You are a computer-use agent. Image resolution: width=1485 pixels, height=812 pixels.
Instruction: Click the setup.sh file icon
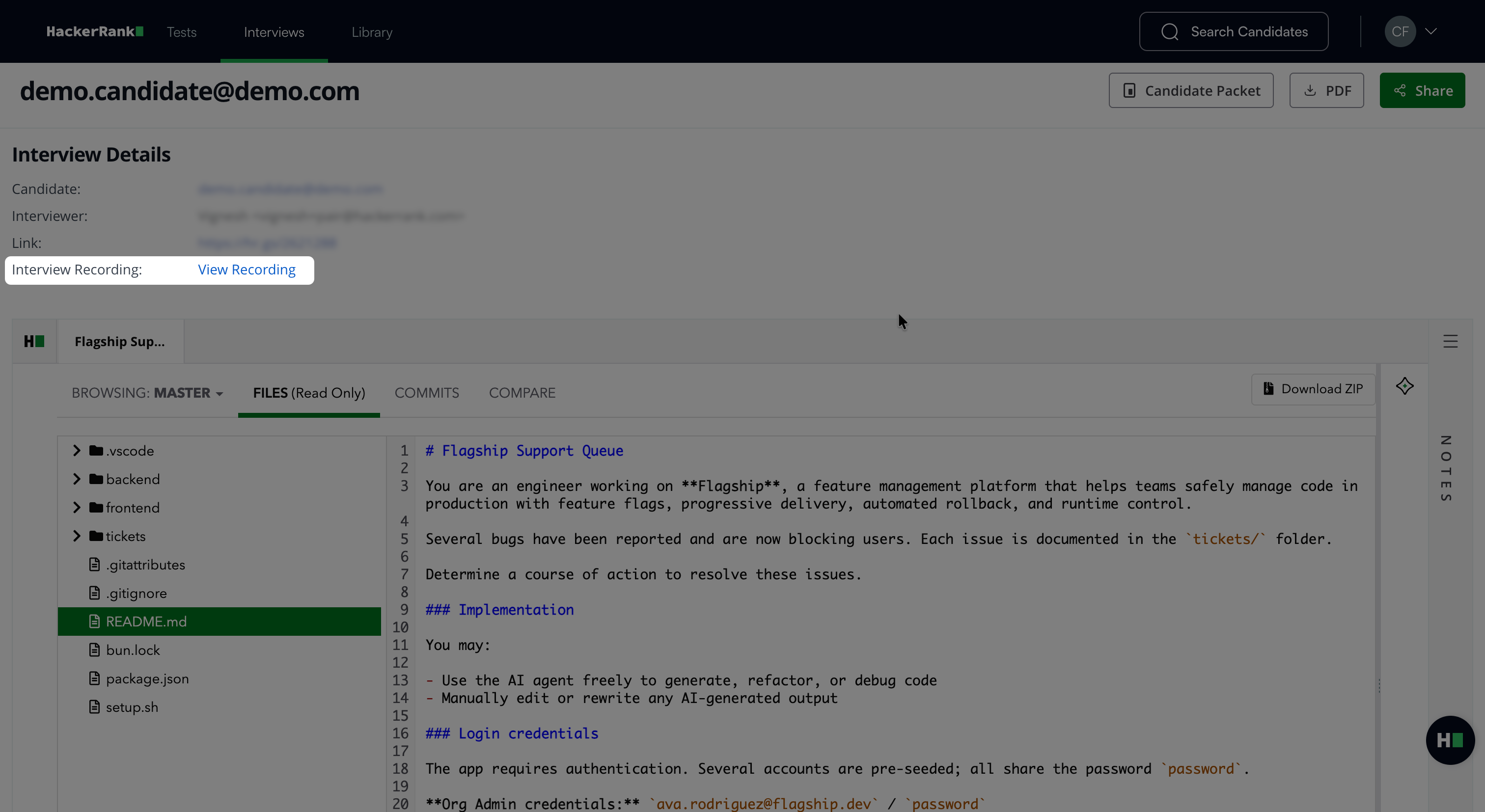(95, 706)
